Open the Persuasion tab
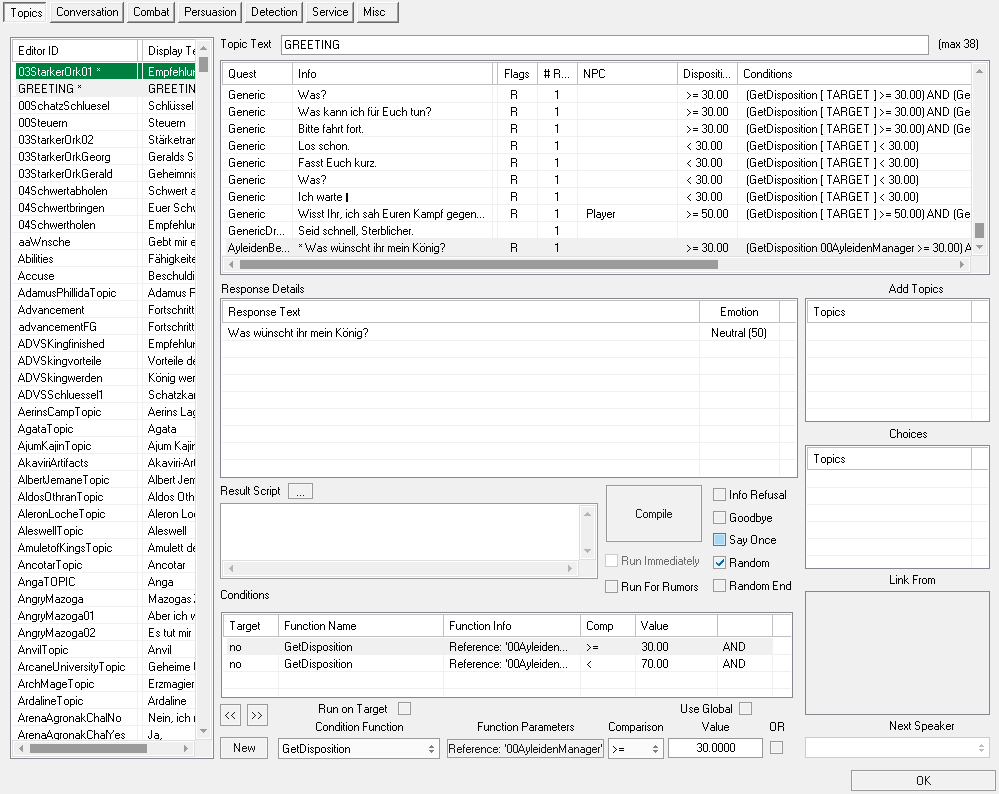Image resolution: width=999 pixels, height=794 pixels. coord(210,12)
